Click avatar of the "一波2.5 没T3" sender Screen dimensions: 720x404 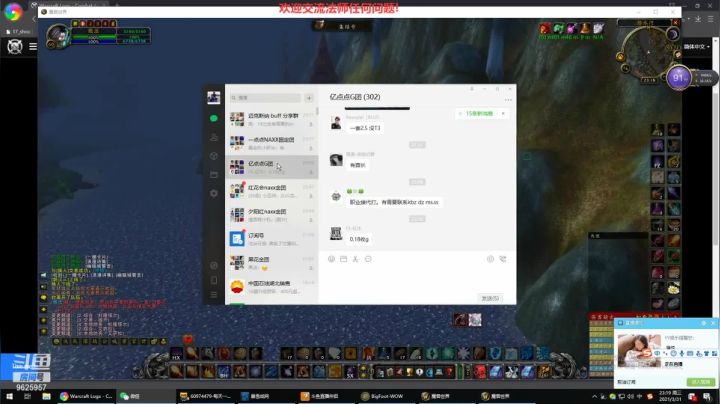336,123
